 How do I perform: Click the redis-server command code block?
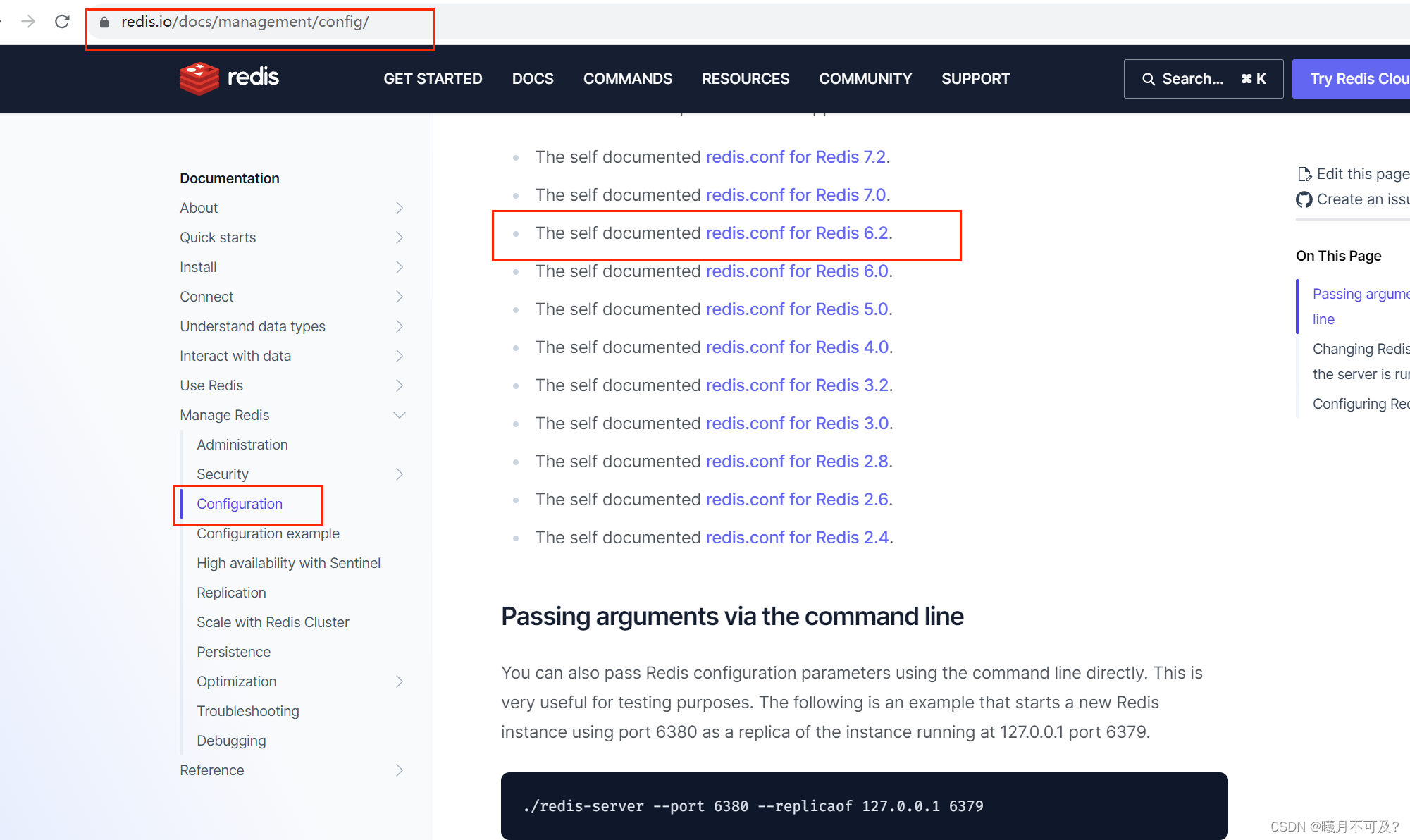[864, 806]
